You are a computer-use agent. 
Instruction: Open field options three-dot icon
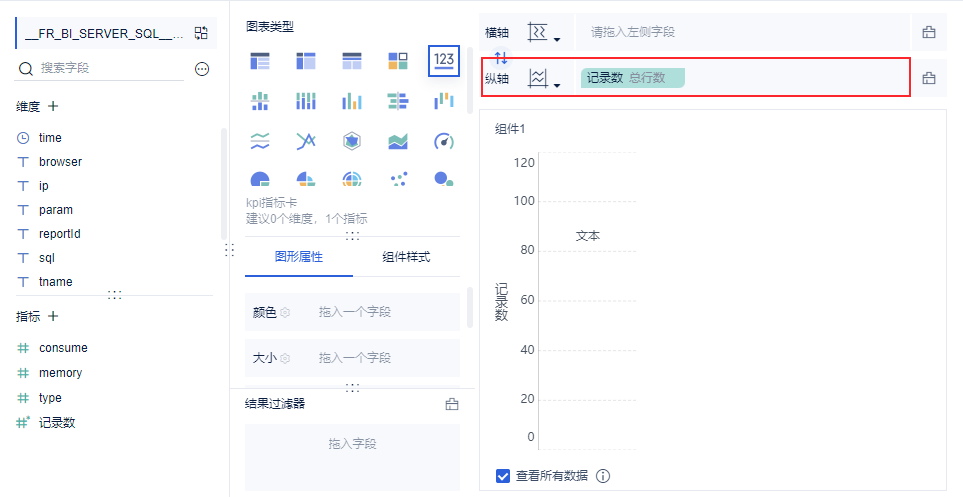click(202, 69)
